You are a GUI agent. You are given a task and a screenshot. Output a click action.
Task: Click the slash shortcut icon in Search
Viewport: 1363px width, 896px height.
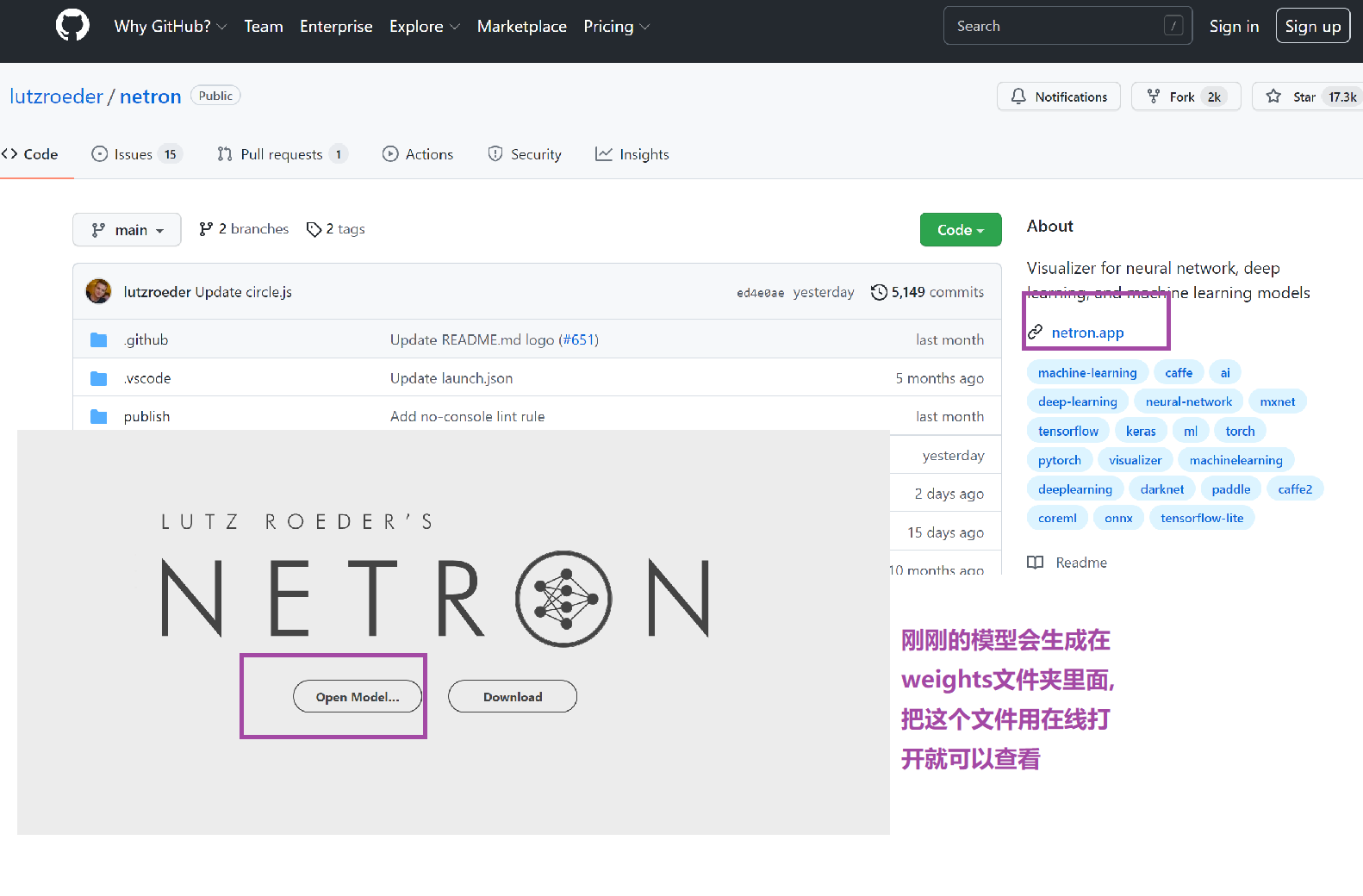[x=1173, y=26]
